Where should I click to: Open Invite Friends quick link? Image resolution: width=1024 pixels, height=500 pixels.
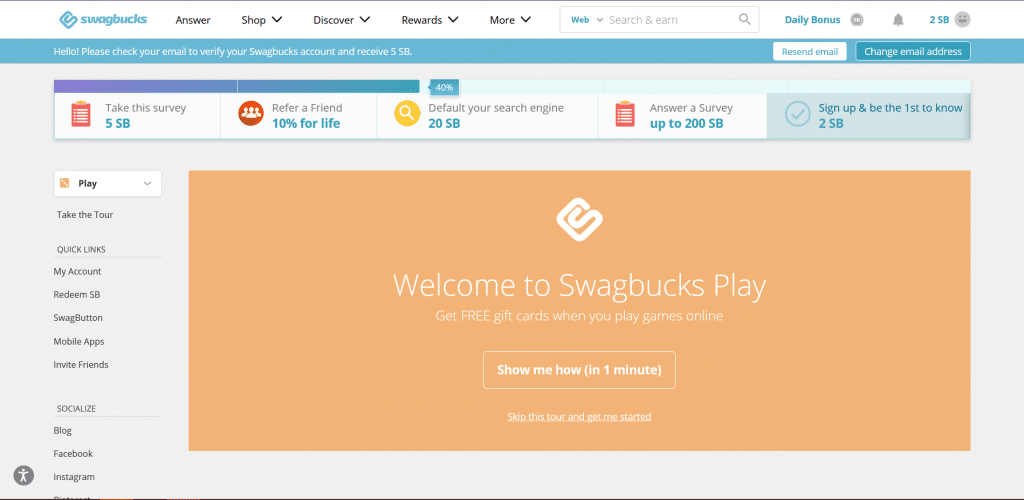click(x=81, y=365)
